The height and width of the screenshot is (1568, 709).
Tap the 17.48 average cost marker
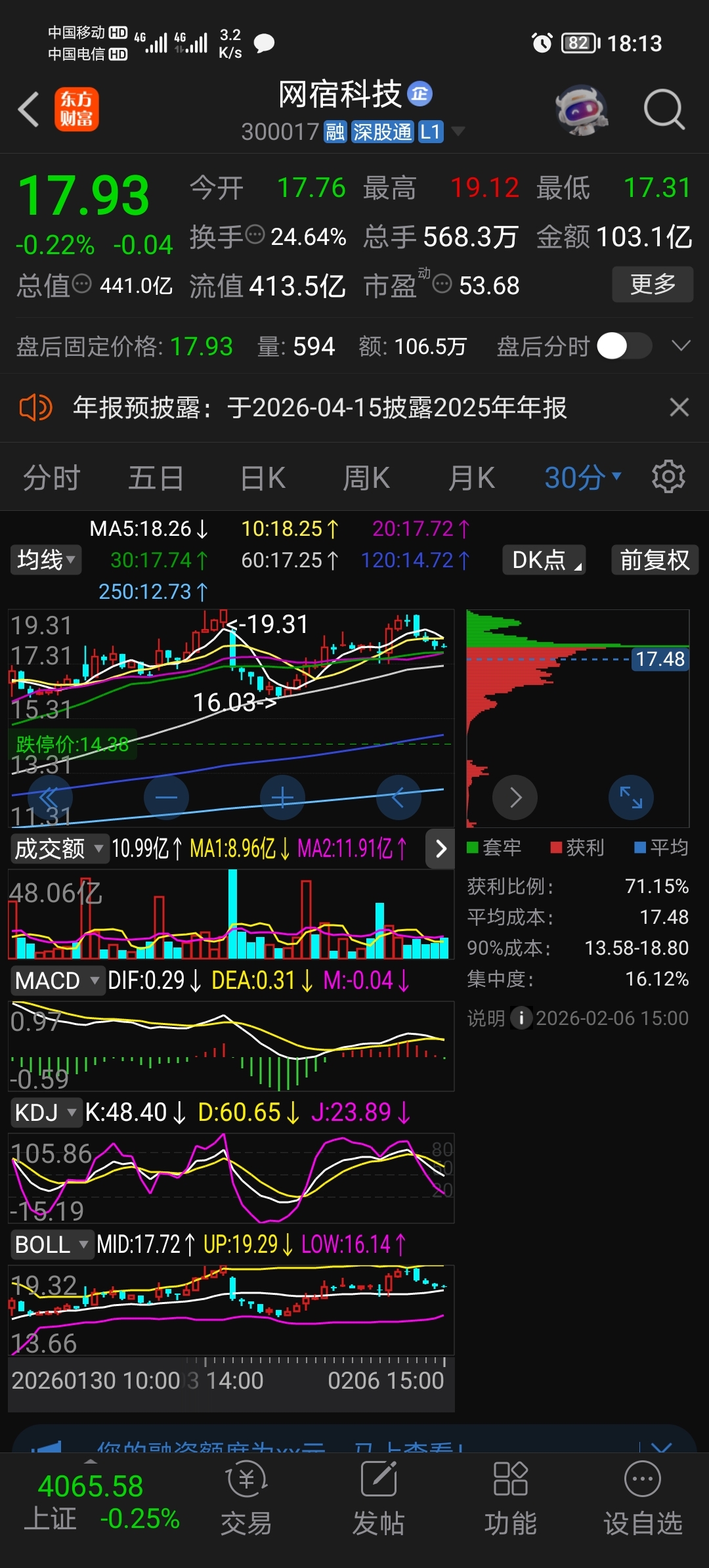660,659
